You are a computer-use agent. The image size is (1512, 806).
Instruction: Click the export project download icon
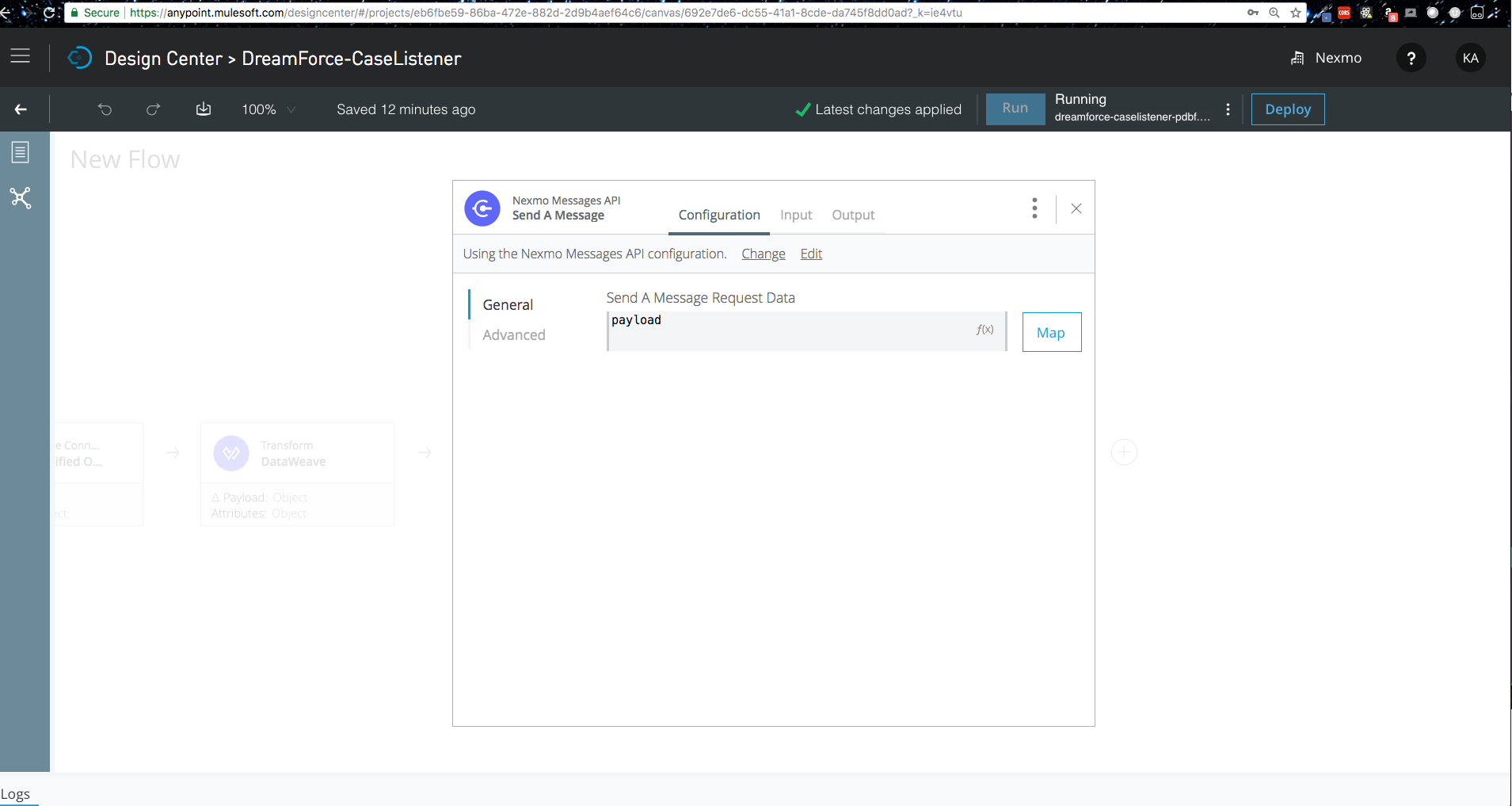[x=204, y=109]
